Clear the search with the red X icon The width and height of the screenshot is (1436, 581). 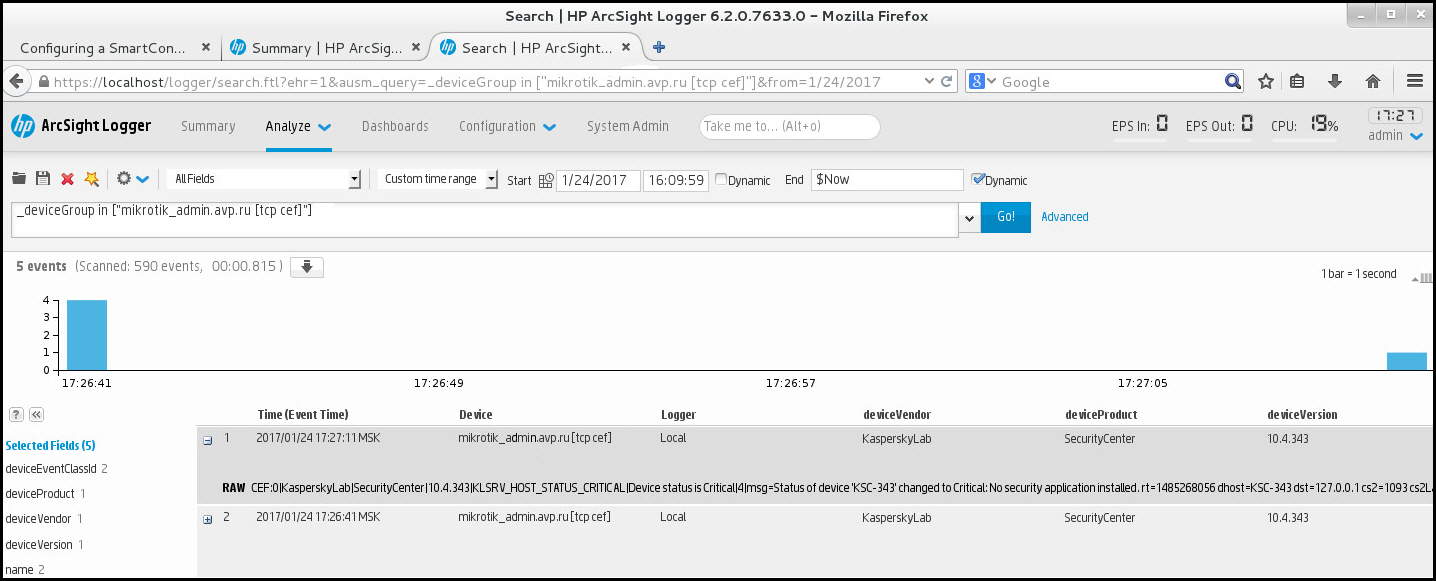point(65,177)
